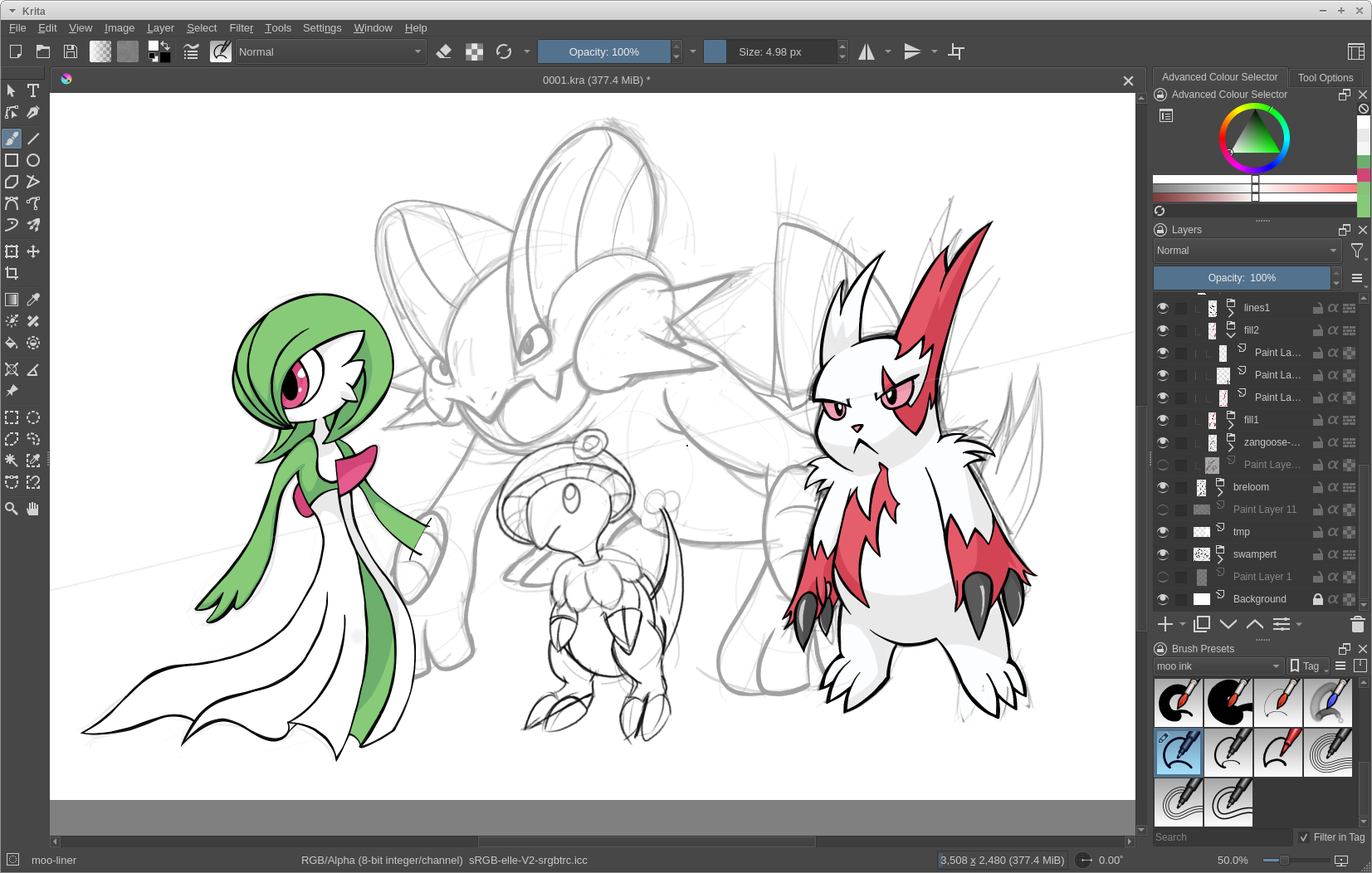Viewport: 1372px width, 873px height.
Task: Show the Paint Layer 11 layer
Action: click(x=1163, y=510)
